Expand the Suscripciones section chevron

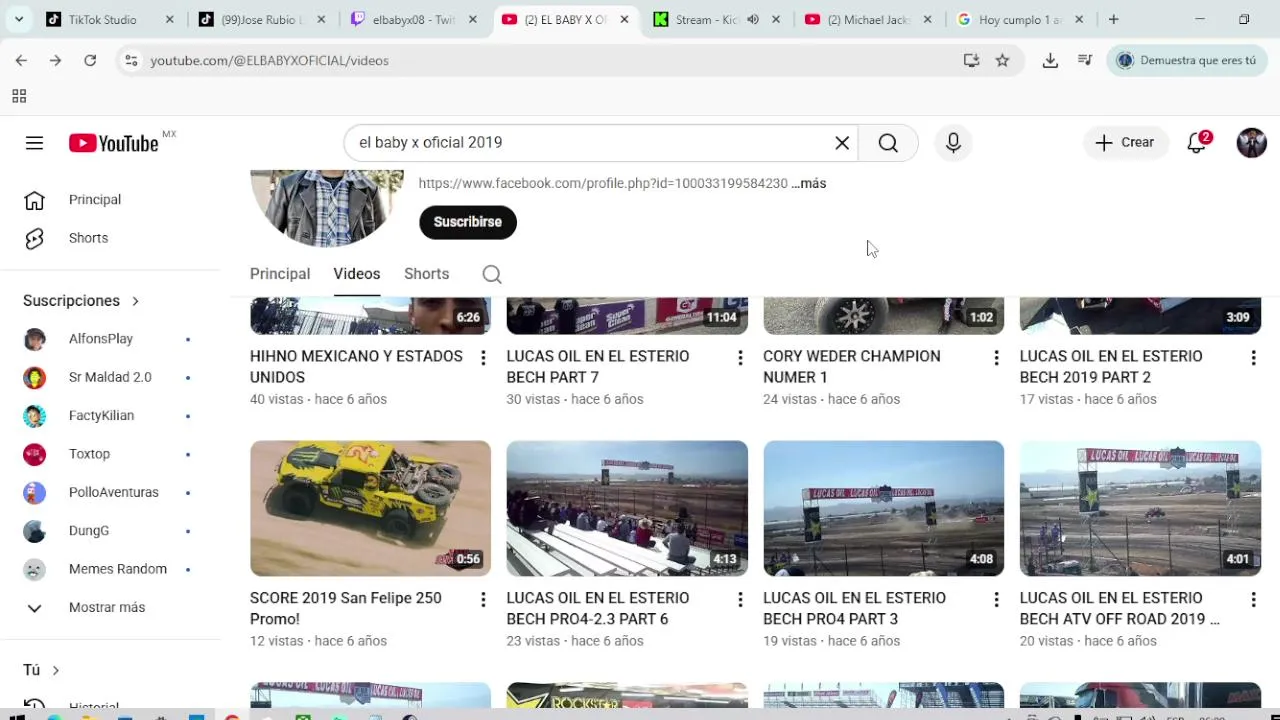tap(135, 301)
